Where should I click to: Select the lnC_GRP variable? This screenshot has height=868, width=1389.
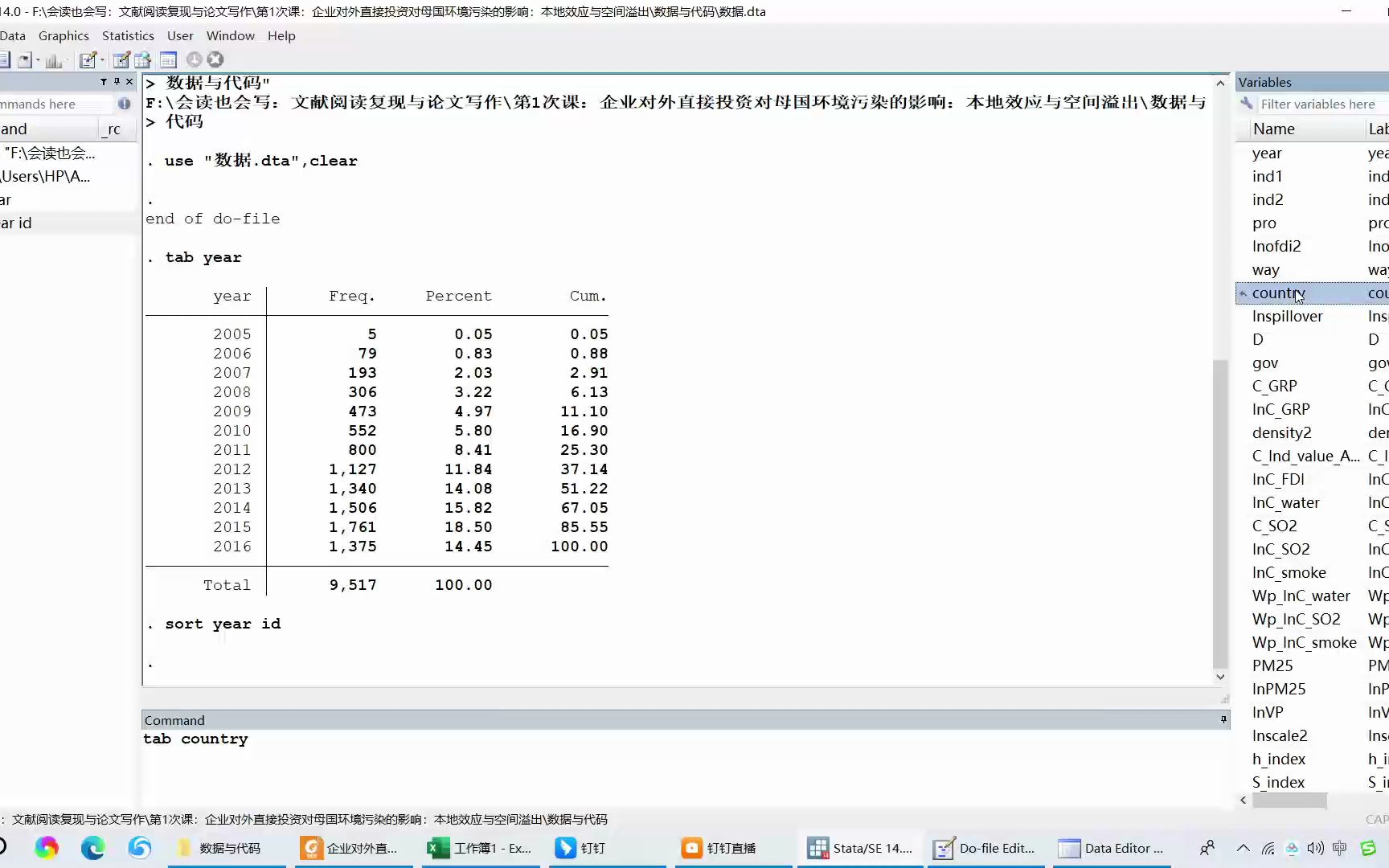pyautogui.click(x=1280, y=409)
